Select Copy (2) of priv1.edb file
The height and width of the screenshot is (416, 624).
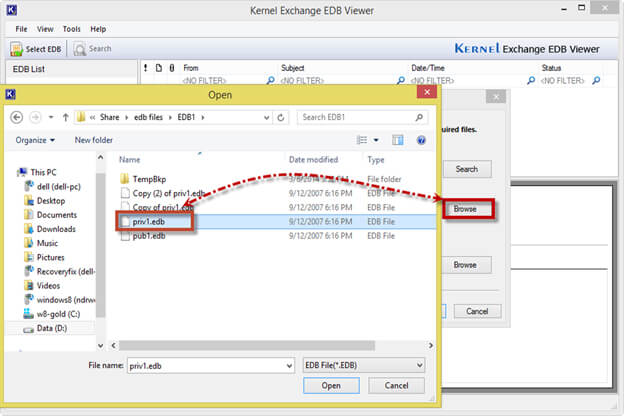coord(168,193)
